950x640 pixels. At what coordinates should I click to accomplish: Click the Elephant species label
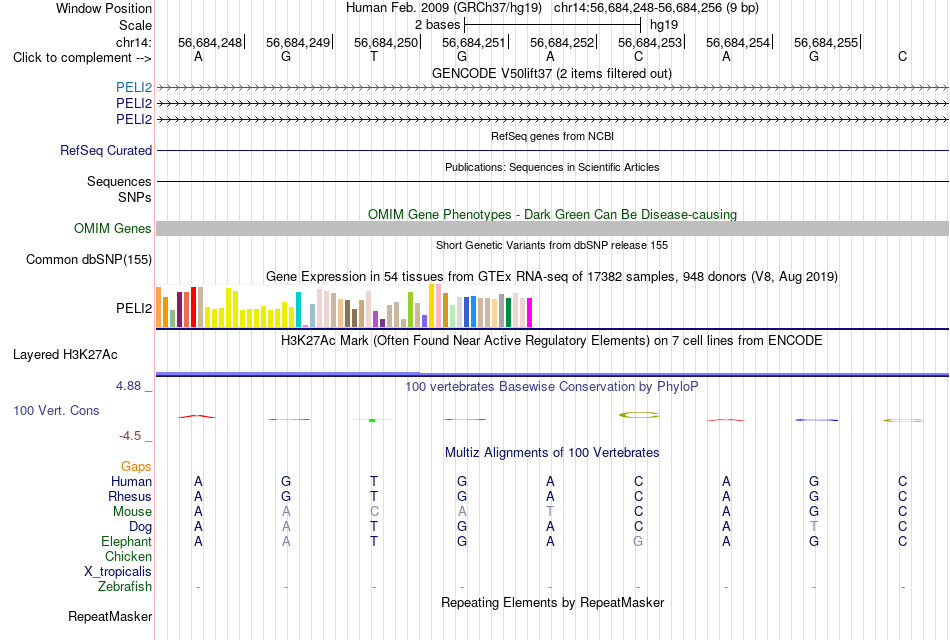127,542
